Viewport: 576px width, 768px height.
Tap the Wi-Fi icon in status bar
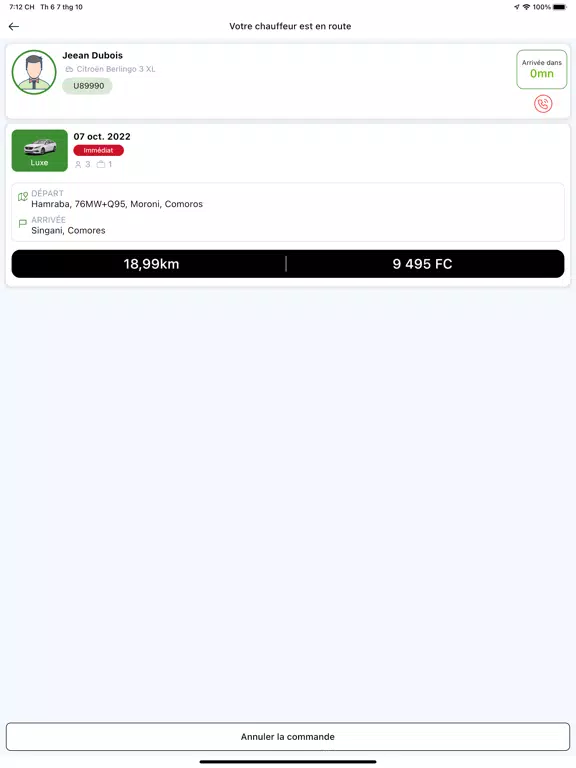click(527, 7)
